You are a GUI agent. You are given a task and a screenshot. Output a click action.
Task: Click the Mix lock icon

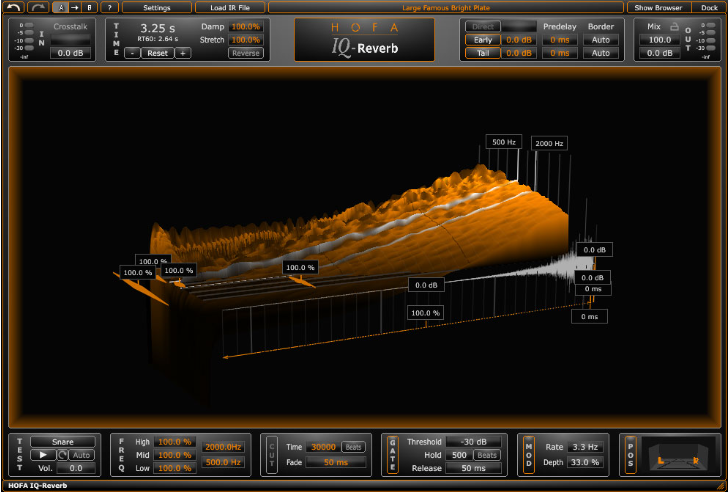click(675, 25)
